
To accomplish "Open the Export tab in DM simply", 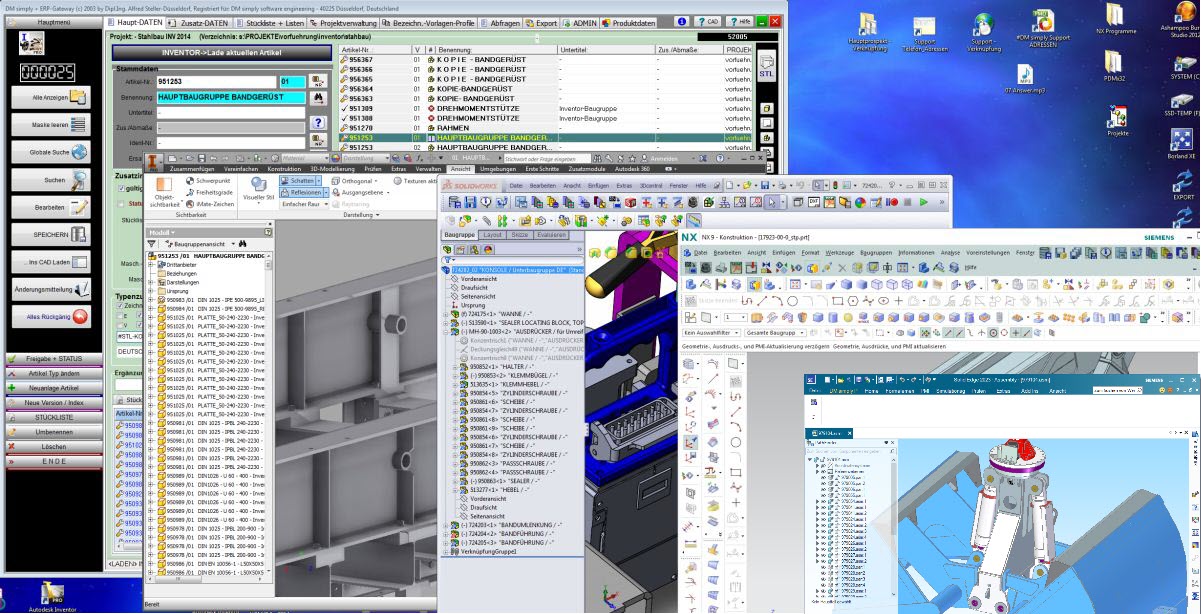I will point(542,21).
